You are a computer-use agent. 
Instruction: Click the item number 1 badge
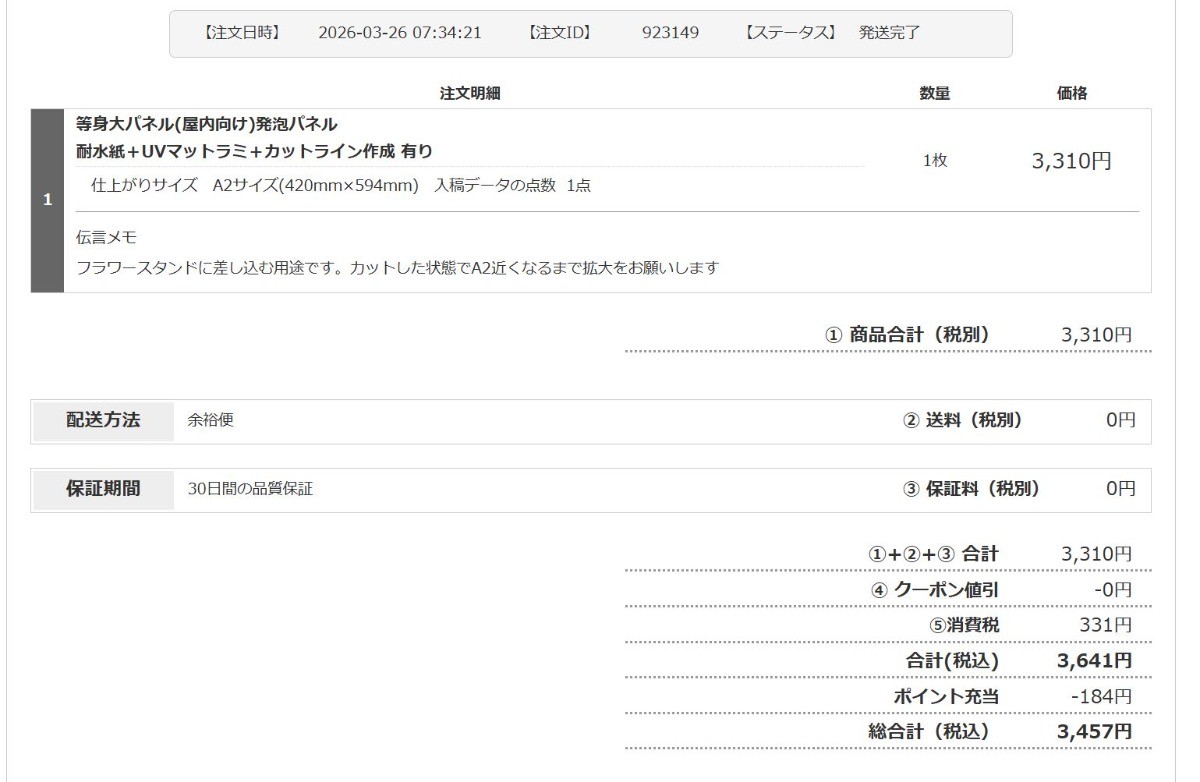tap(47, 200)
